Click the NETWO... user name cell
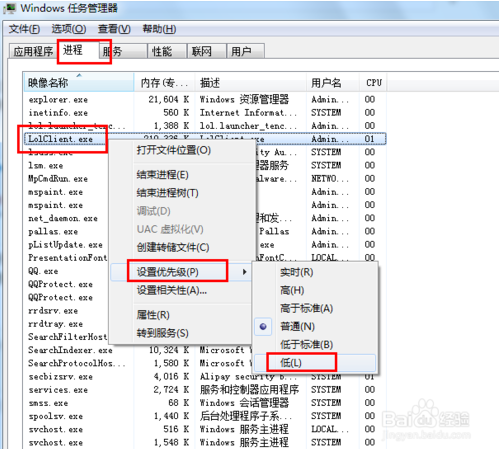 click(330, 179)
